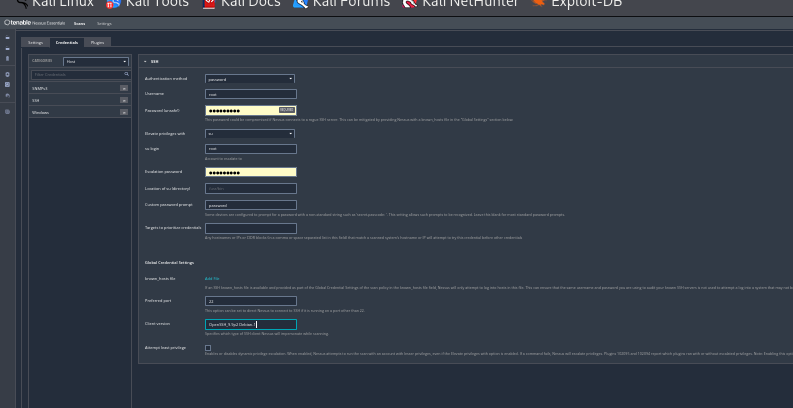Switch to the Settings tab of the scan
Screen dimensions: 793x408
tap(35, 42)
